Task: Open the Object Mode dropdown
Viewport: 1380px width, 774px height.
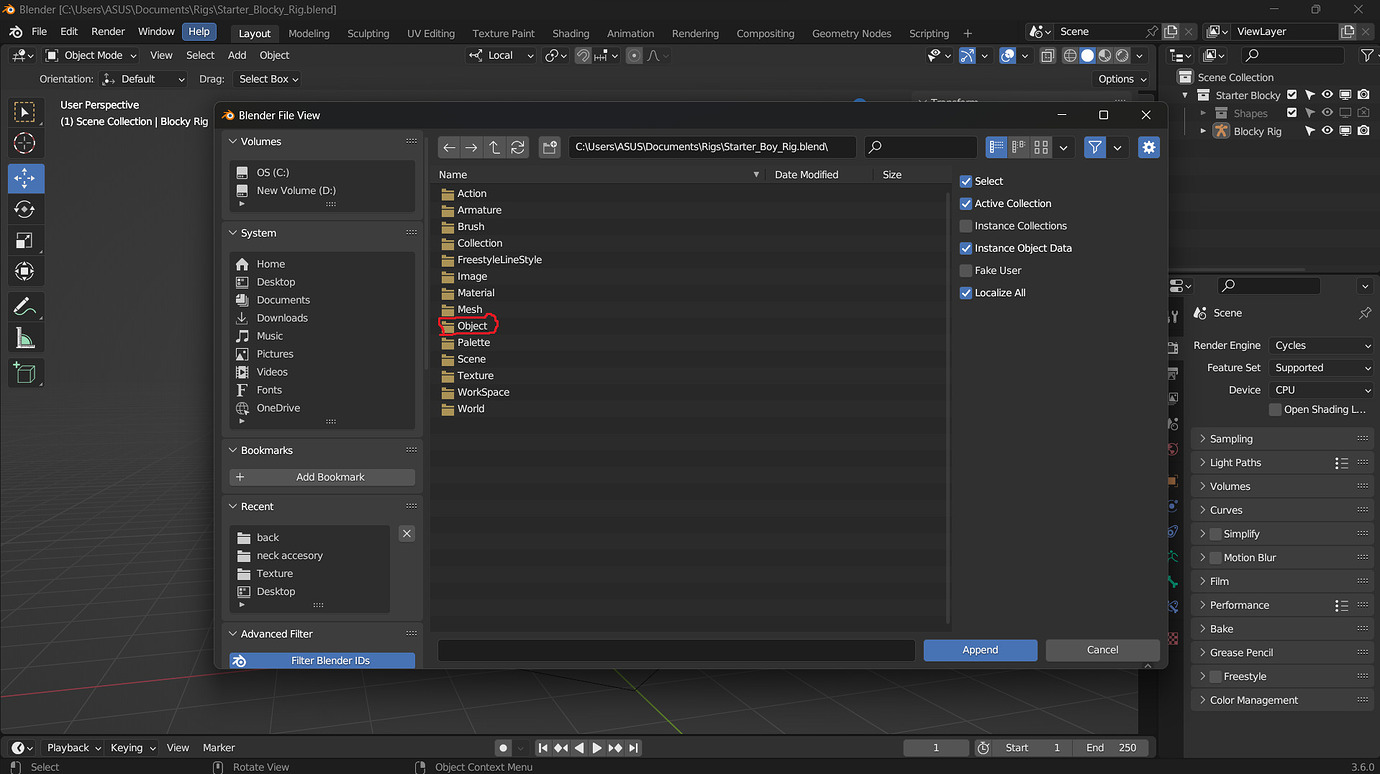Action: click(x=91, y=55)
